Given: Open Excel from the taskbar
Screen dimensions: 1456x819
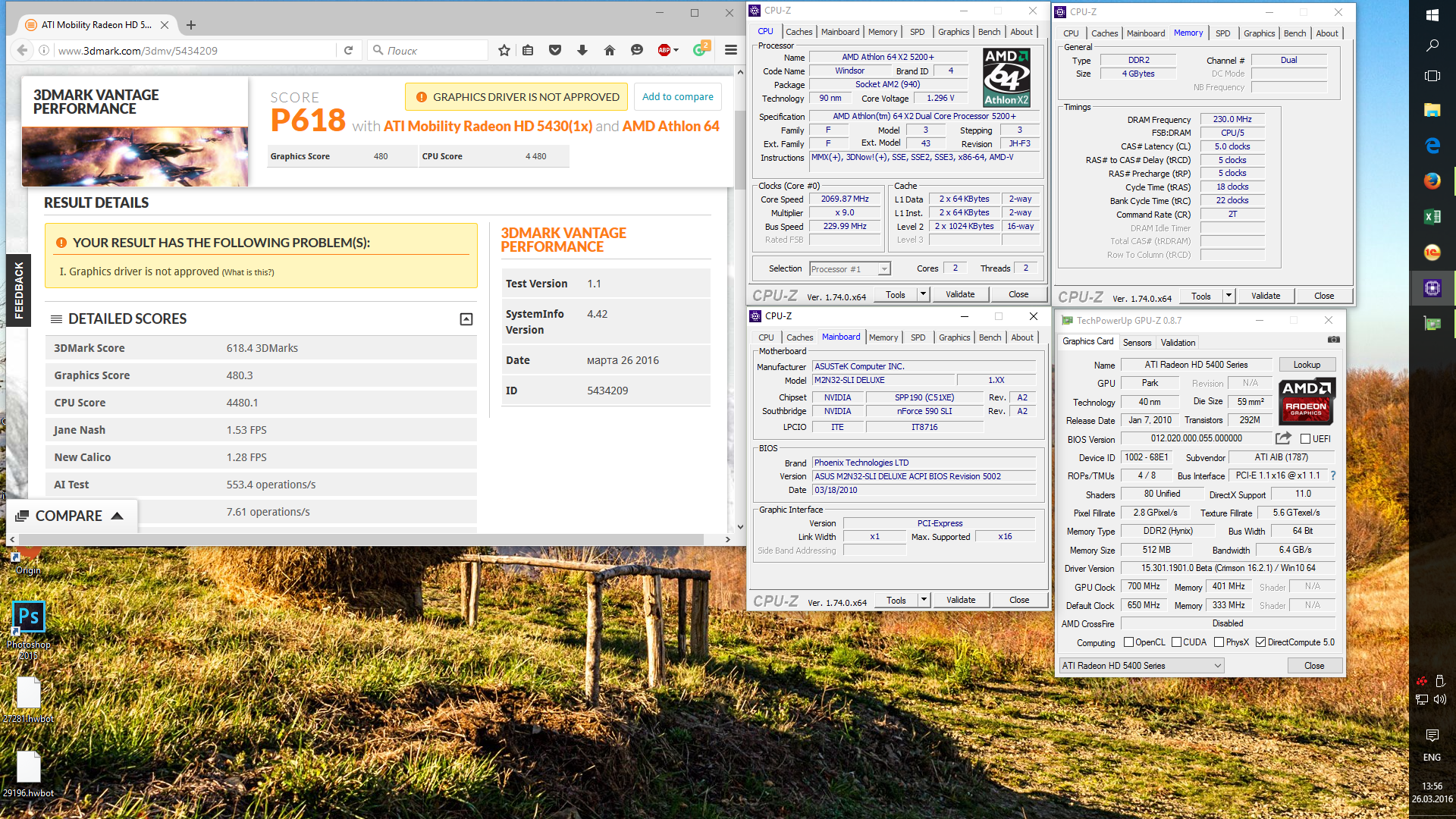Looking at the screenshot, I should (x=1432, y=217).
